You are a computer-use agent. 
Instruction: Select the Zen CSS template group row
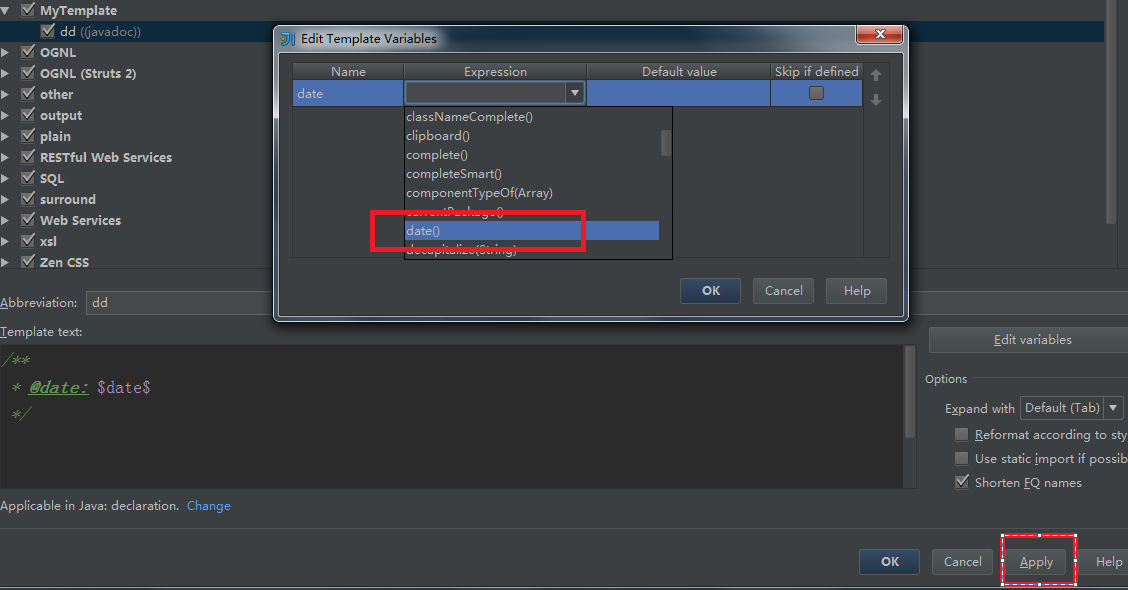(x=64, y=262)
